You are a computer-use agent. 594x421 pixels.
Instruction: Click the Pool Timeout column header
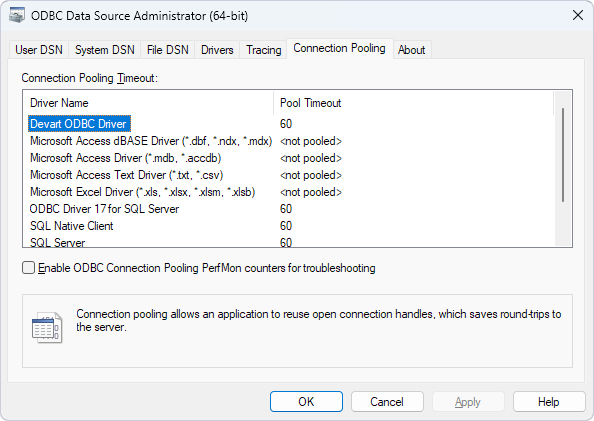coord(413,103)
